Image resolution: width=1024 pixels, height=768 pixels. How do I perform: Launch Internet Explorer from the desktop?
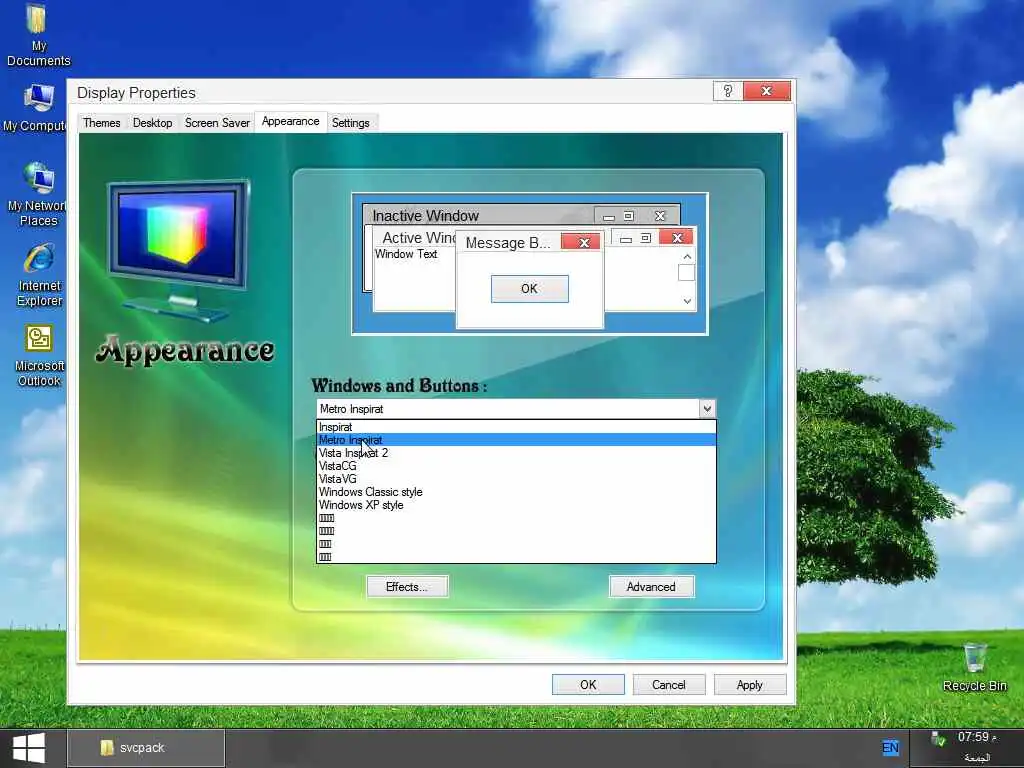tap(39, 274)
